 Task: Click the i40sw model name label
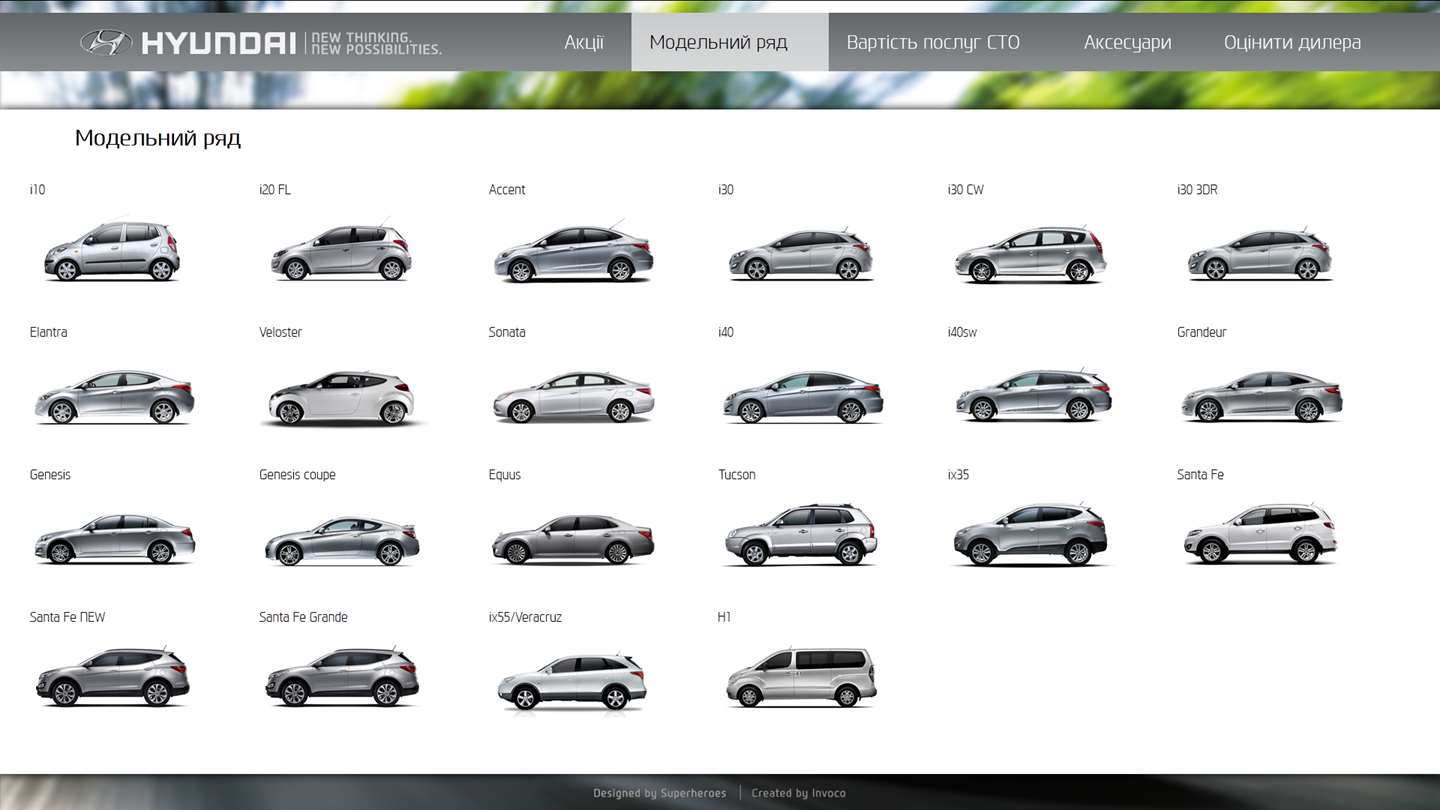pyautogui.click(x=962, y=332)
